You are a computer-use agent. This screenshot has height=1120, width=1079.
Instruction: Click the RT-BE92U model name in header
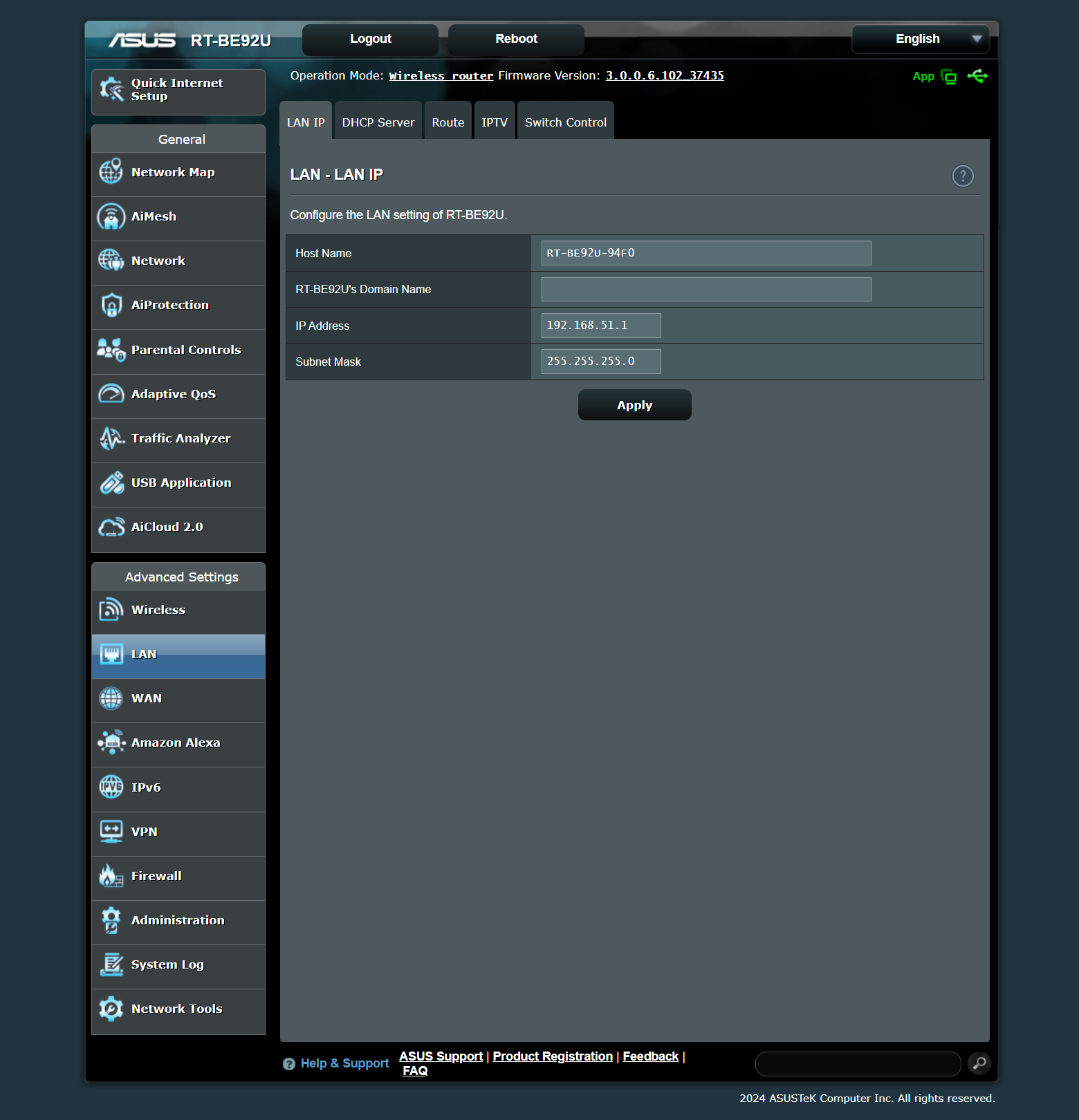click(231, 41)
